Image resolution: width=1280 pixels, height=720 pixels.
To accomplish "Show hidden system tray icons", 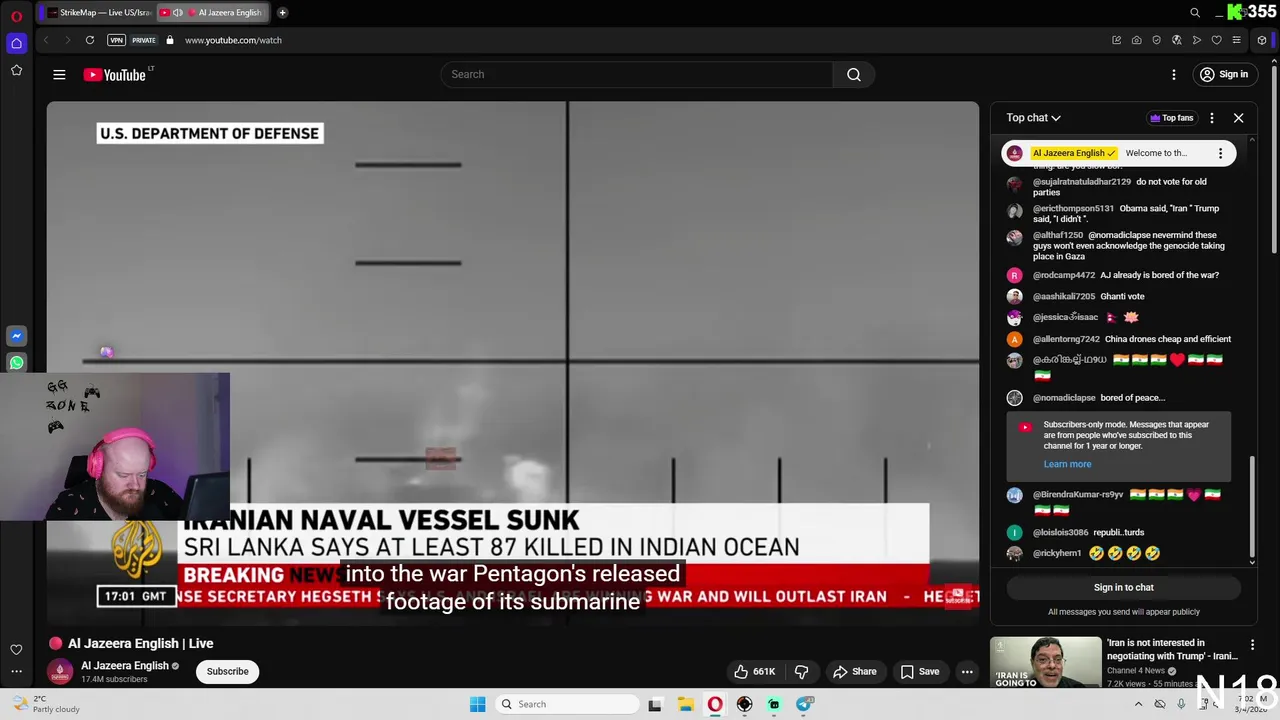I will (x=1138, y=704).
